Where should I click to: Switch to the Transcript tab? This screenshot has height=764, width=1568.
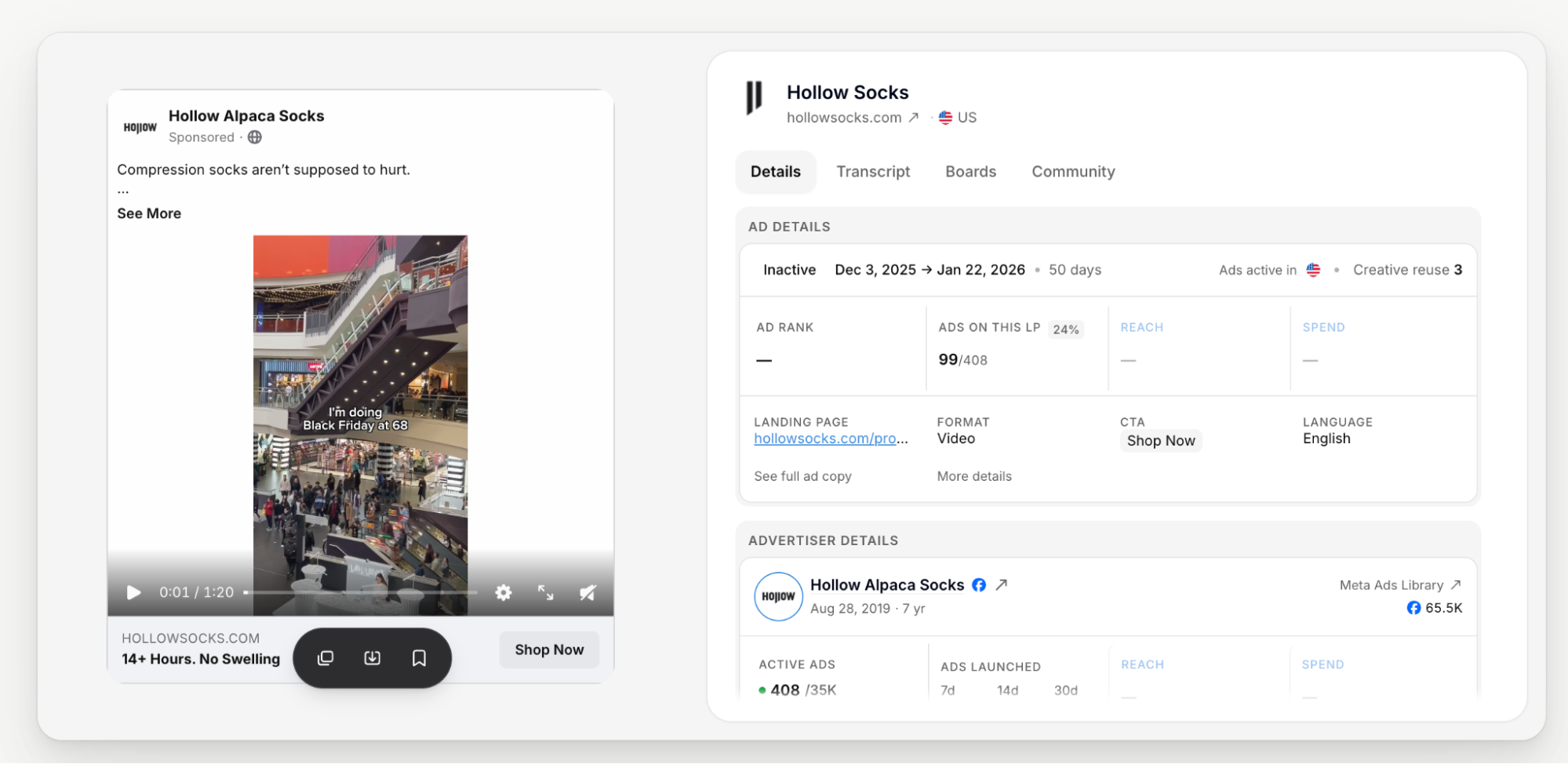(873, 172)
